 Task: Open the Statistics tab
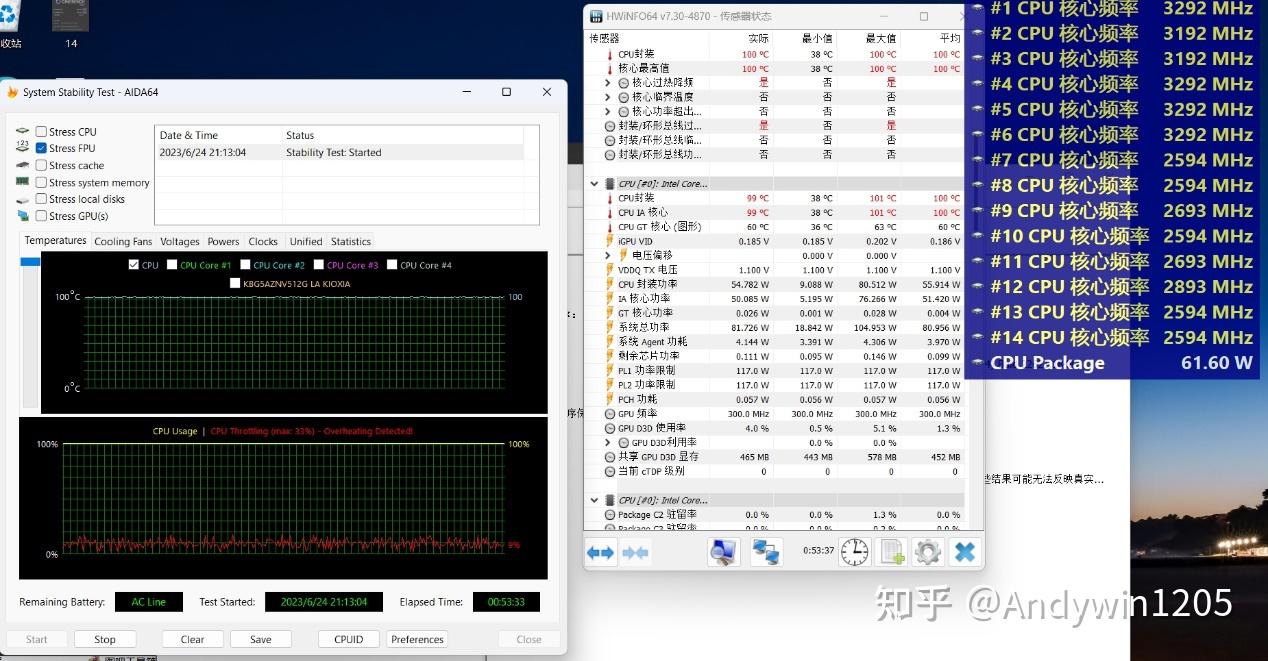tap(350, 241)
